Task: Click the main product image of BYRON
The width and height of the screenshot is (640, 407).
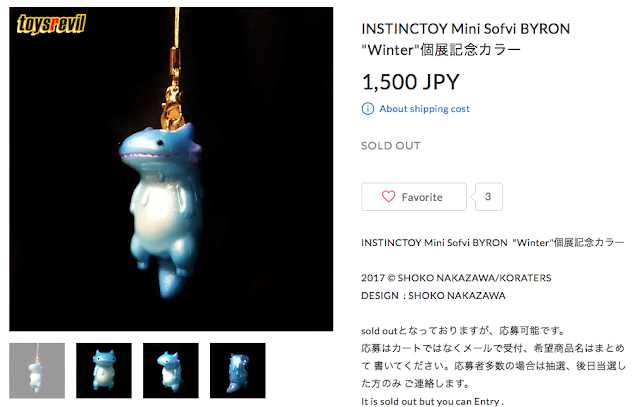Action: click(x=171, y=169)
